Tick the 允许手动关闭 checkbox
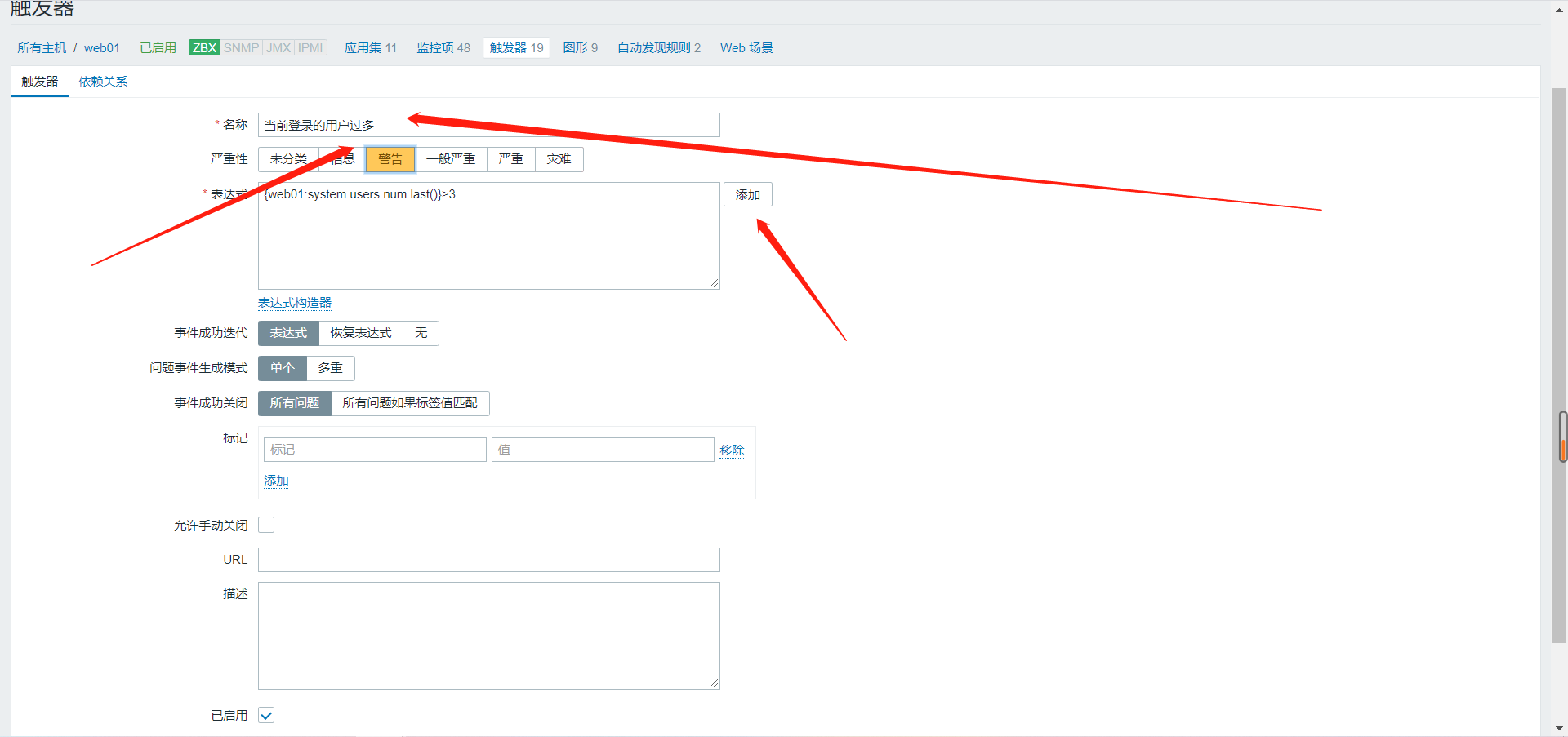Viewport: 1568px width, 737px height. pos(266,525)
